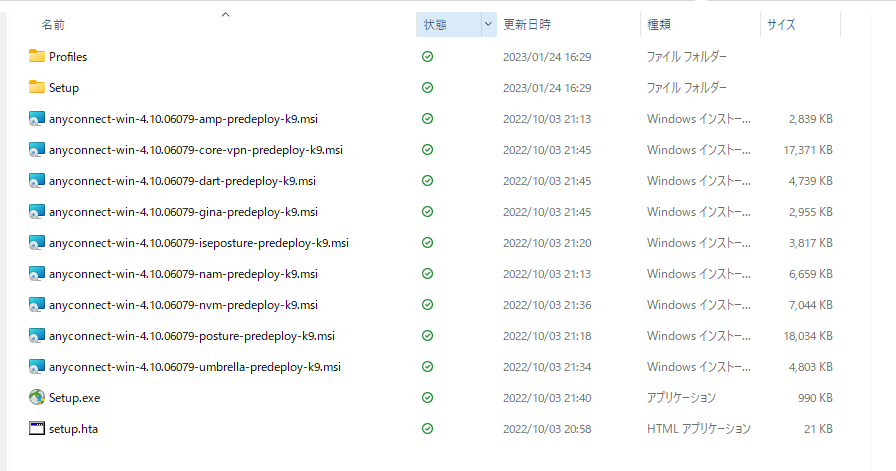Click the umbrella-predeploy msi installer icon
Screen dimensions: 896x471
[x=37, y=366]
